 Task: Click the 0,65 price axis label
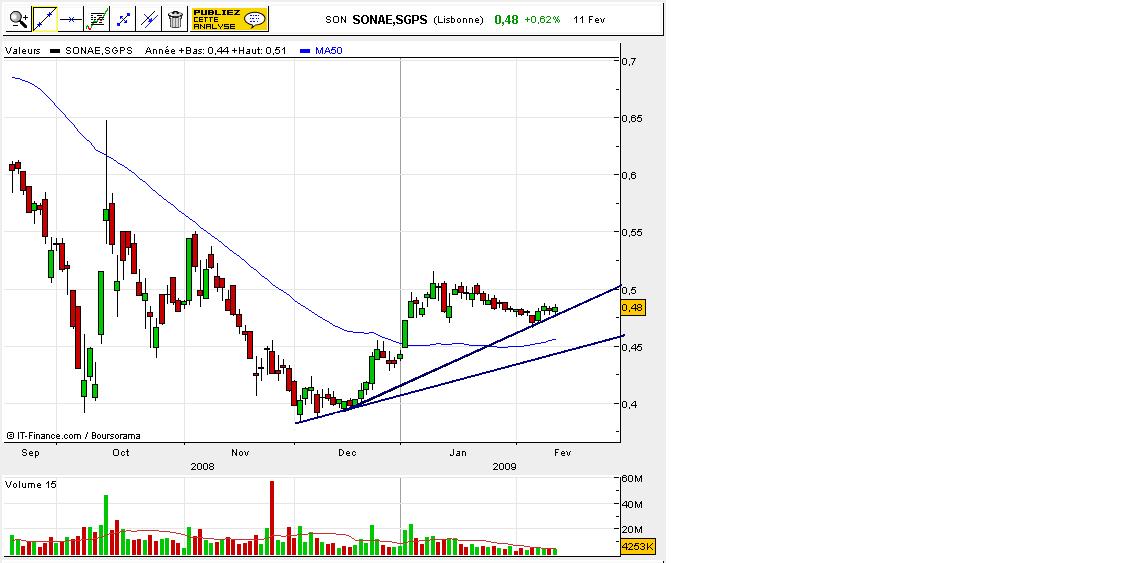(632, 118)
